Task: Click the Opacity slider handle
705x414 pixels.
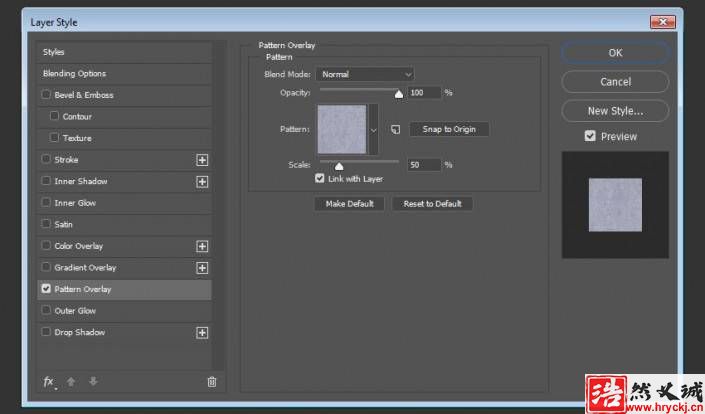Action: (x=399, y=94)
